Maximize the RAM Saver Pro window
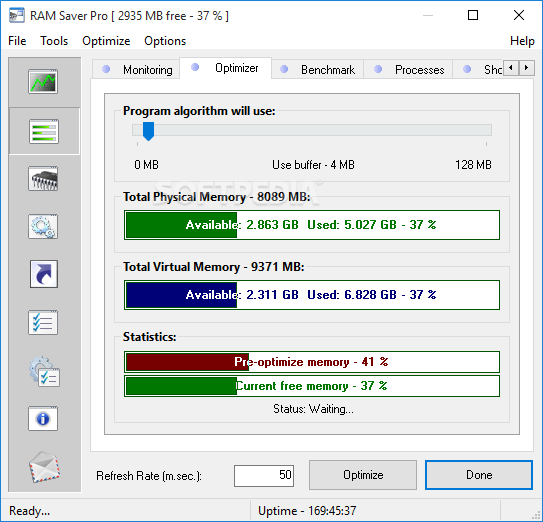The height and width of the screenshot is (522, 543). tap(473, 15)
